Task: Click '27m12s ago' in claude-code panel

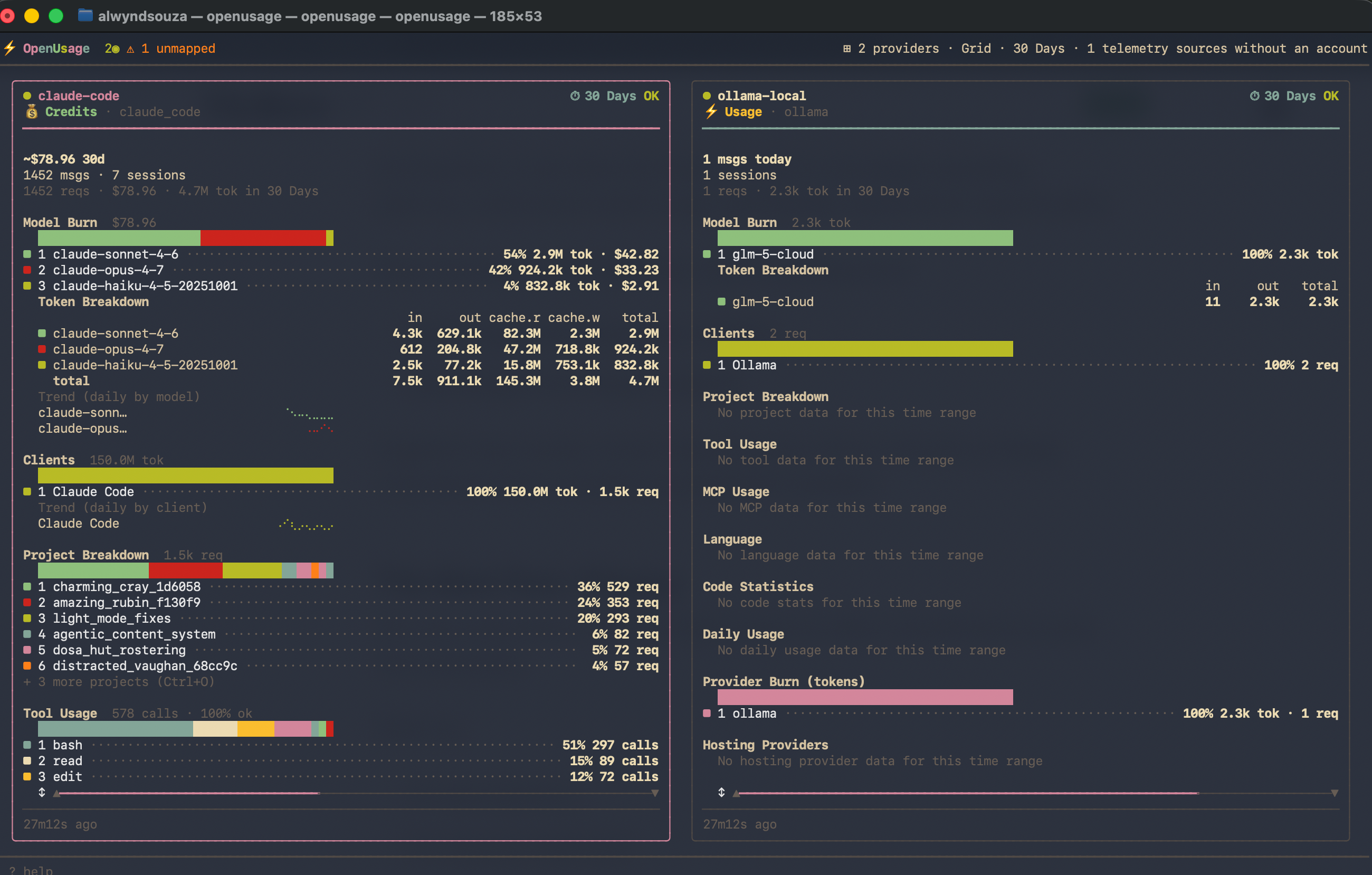Action: coord(60,824)
